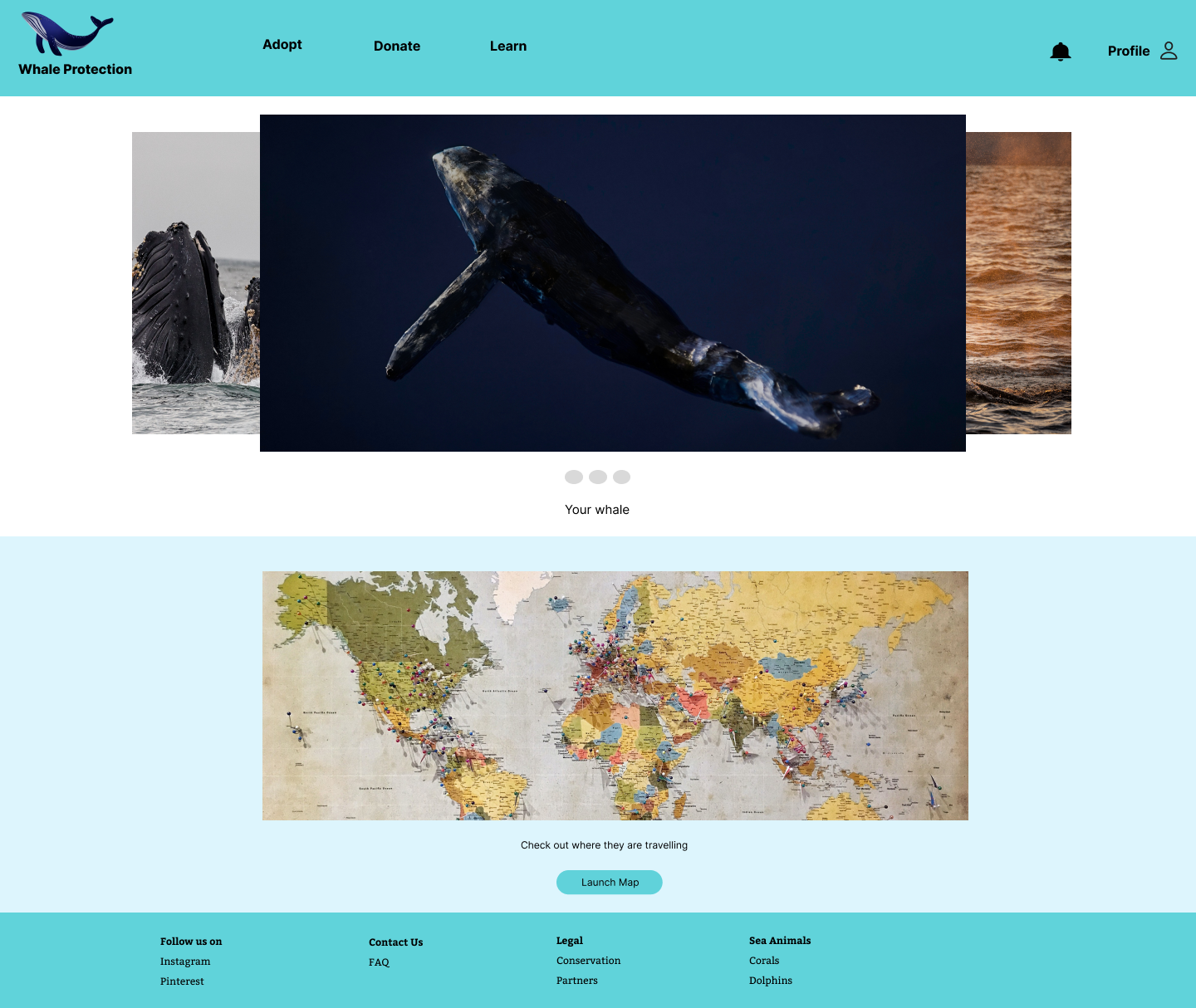Select the middle carousel dot indicator
Image resolution: width=1196 pixels, height=1008 pixels.
coord(598,477)
